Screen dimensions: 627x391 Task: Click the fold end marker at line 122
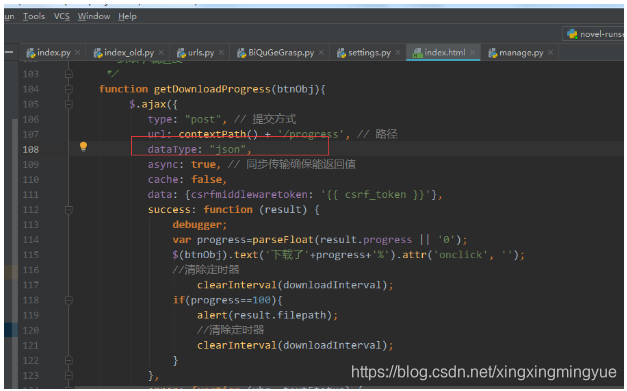click(x=69, y=361)
